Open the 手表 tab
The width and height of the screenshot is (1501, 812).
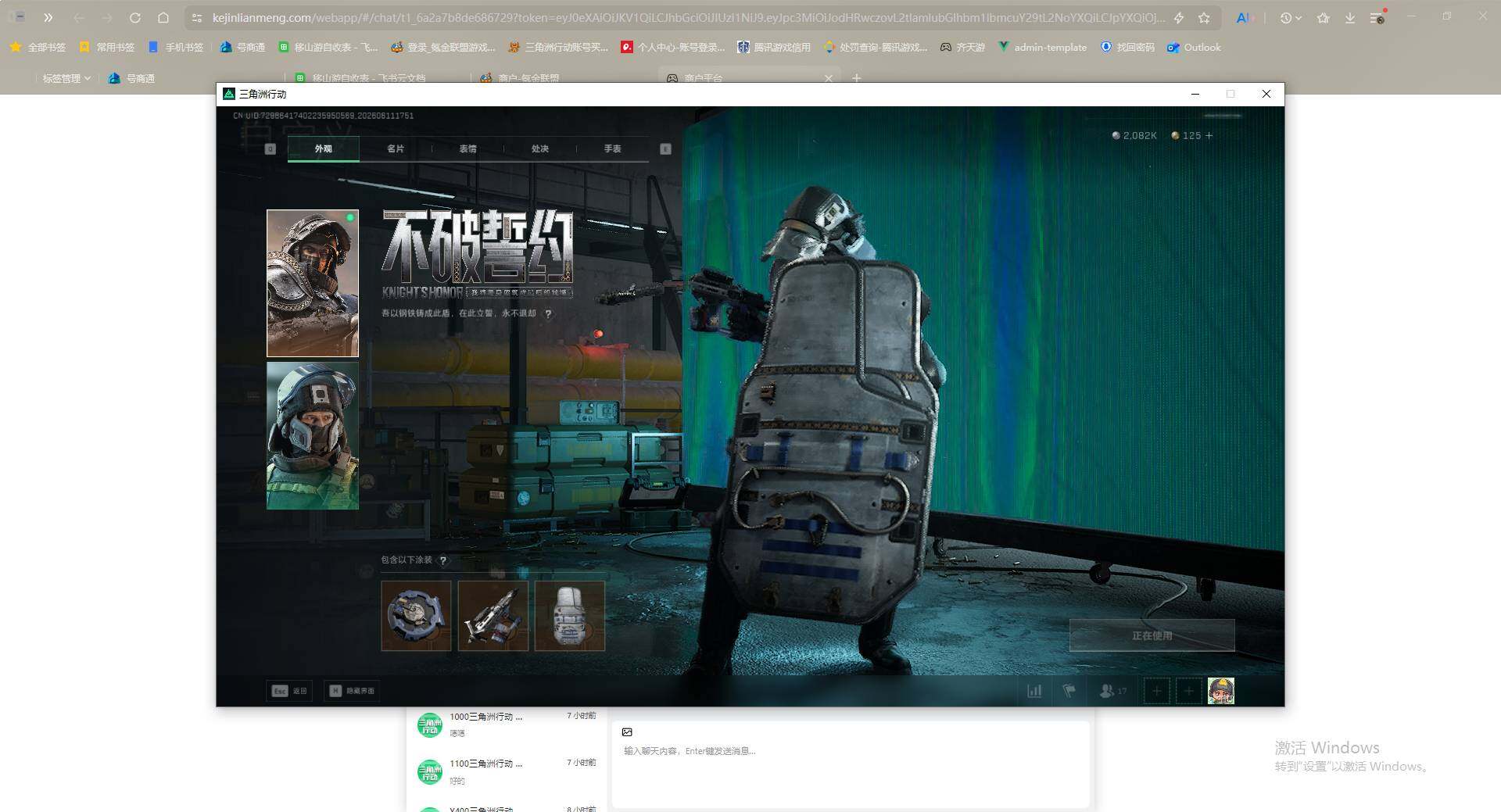[612, 148]
